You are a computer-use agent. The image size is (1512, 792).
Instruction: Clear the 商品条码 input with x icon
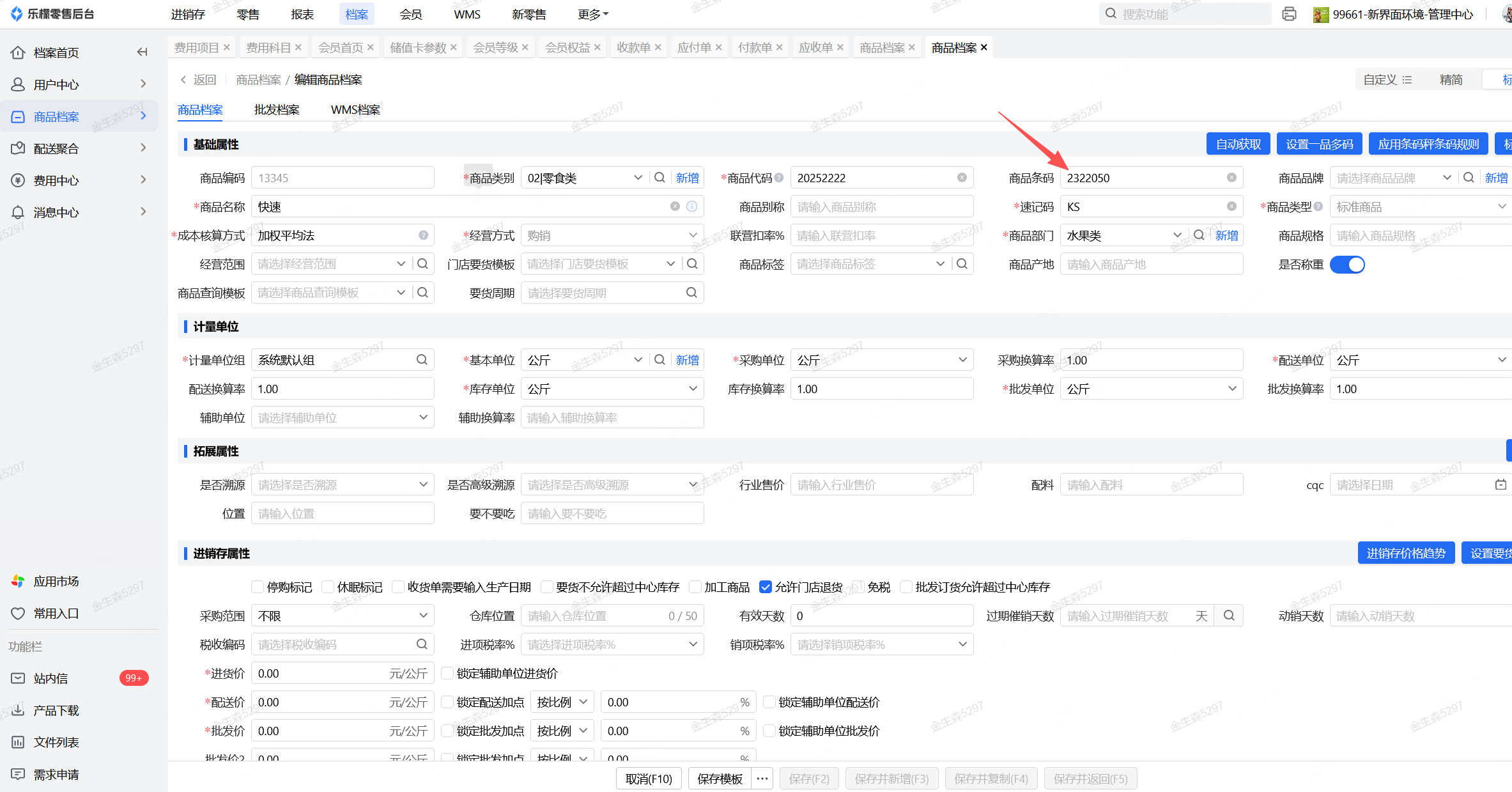[x=1231, y=178]
